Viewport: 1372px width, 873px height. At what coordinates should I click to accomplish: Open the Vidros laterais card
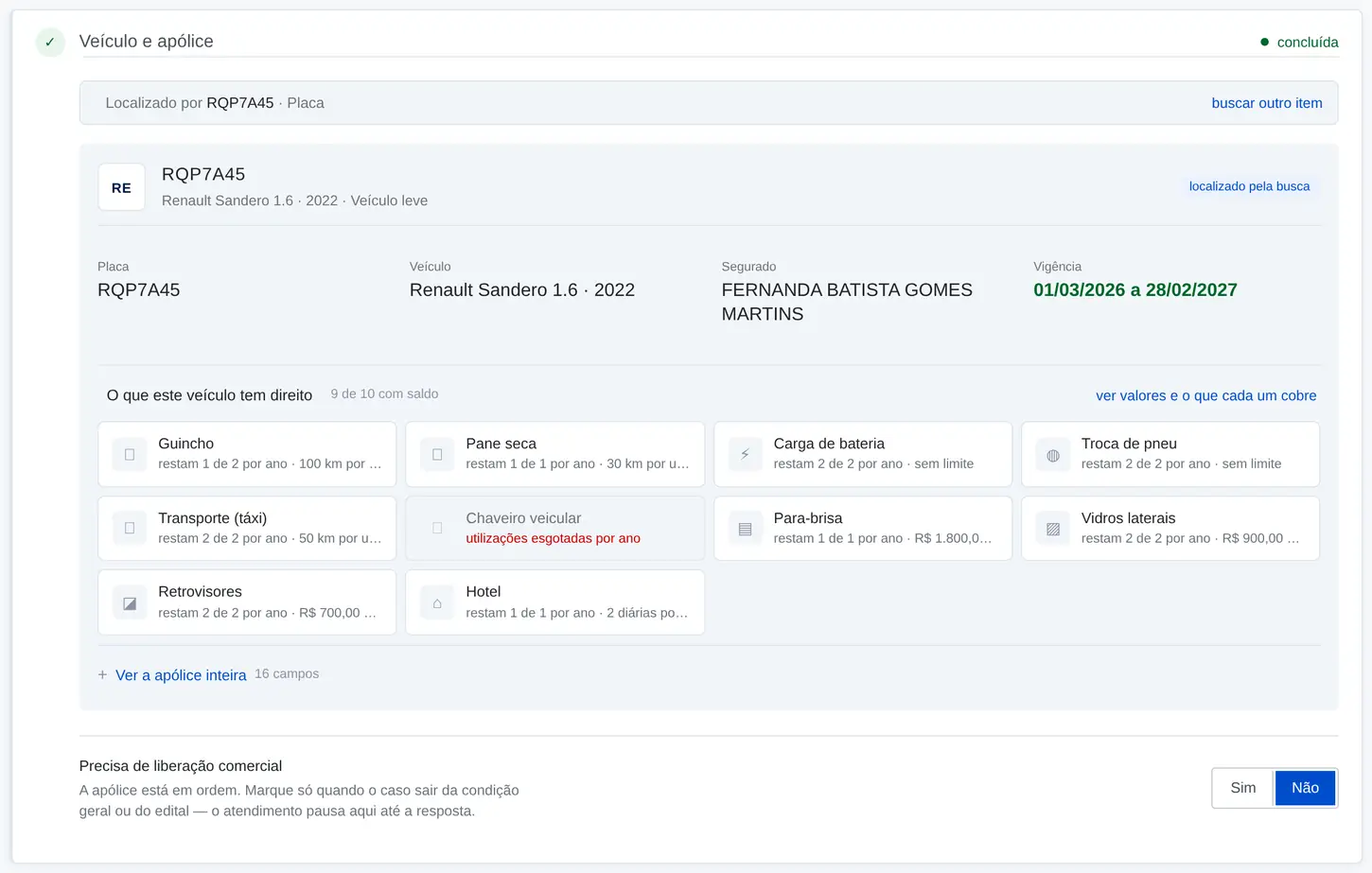pos(1170,529)
